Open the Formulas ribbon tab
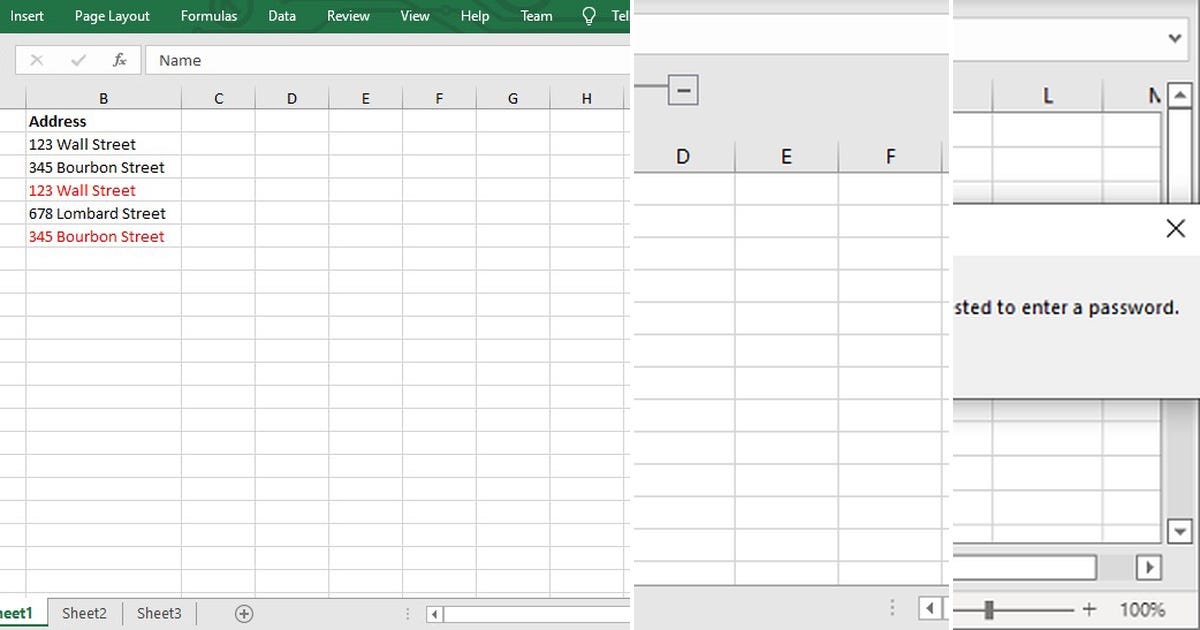The height and width of the screenshot is (630, 1200). click(209, 16)
